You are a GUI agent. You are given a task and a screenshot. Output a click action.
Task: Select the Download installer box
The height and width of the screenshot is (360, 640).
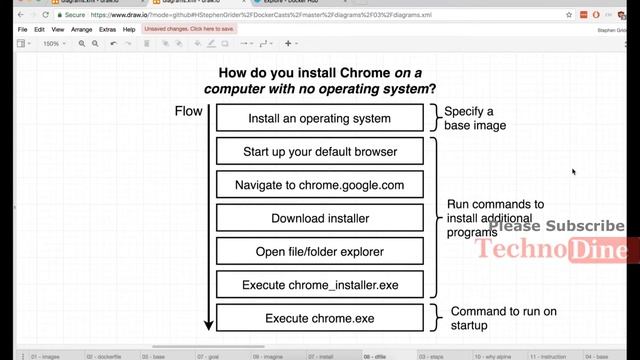pyautogui.click(x=320, y=218)
